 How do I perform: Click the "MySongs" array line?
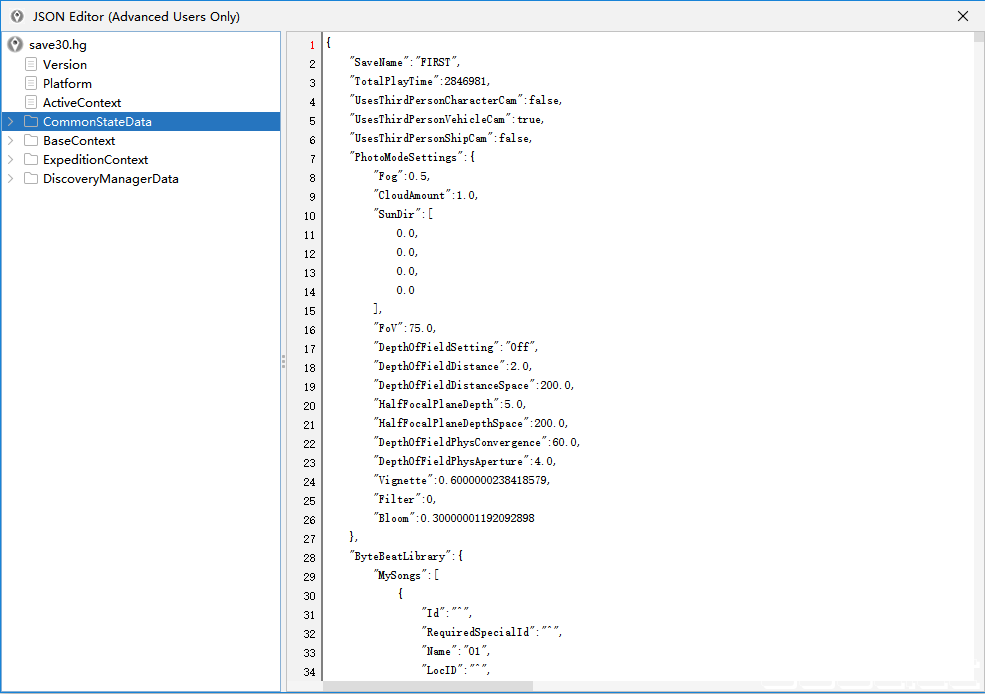coord(406,575)
